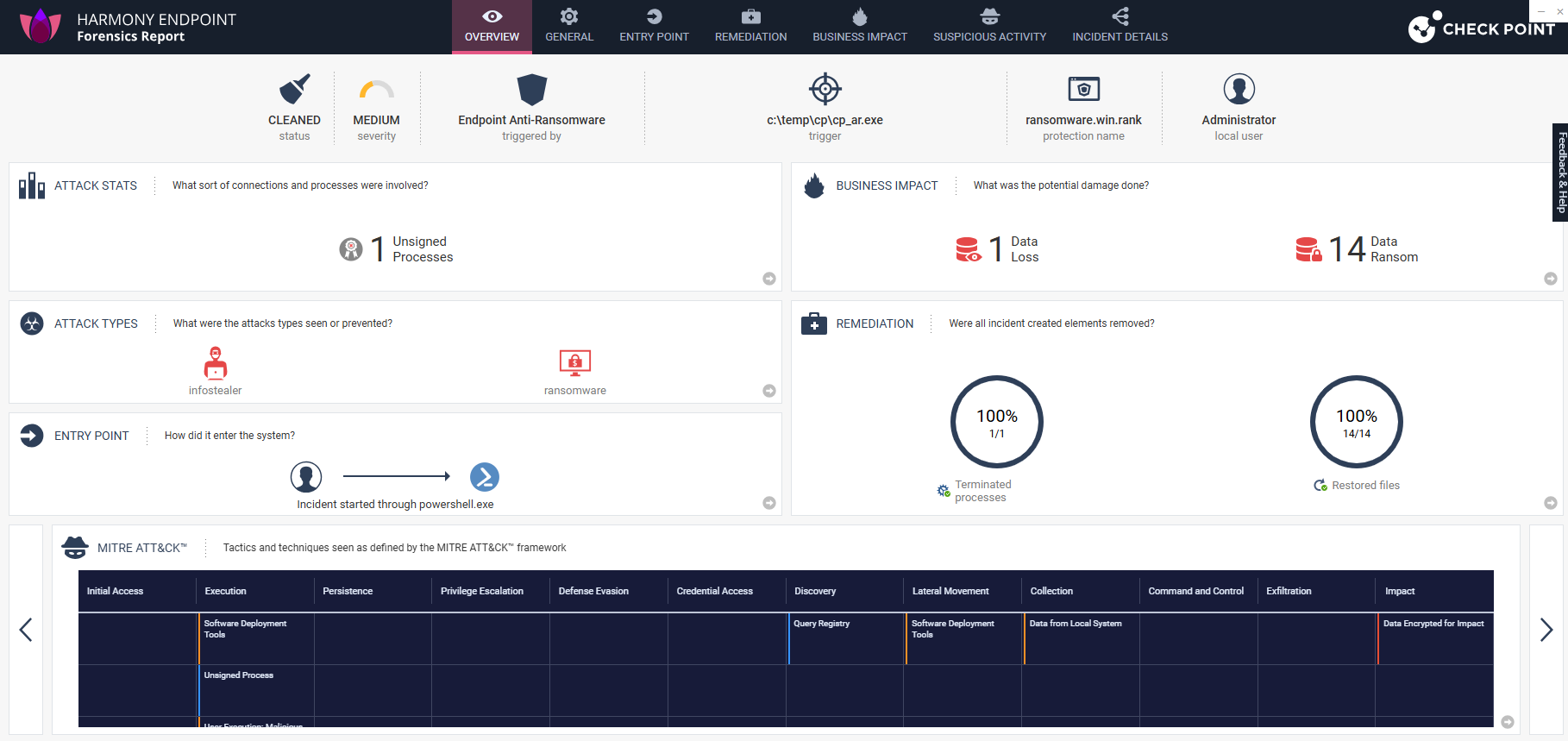Click the Medium severity gauge icon
1568x741 pixels.
click(377, 89)
